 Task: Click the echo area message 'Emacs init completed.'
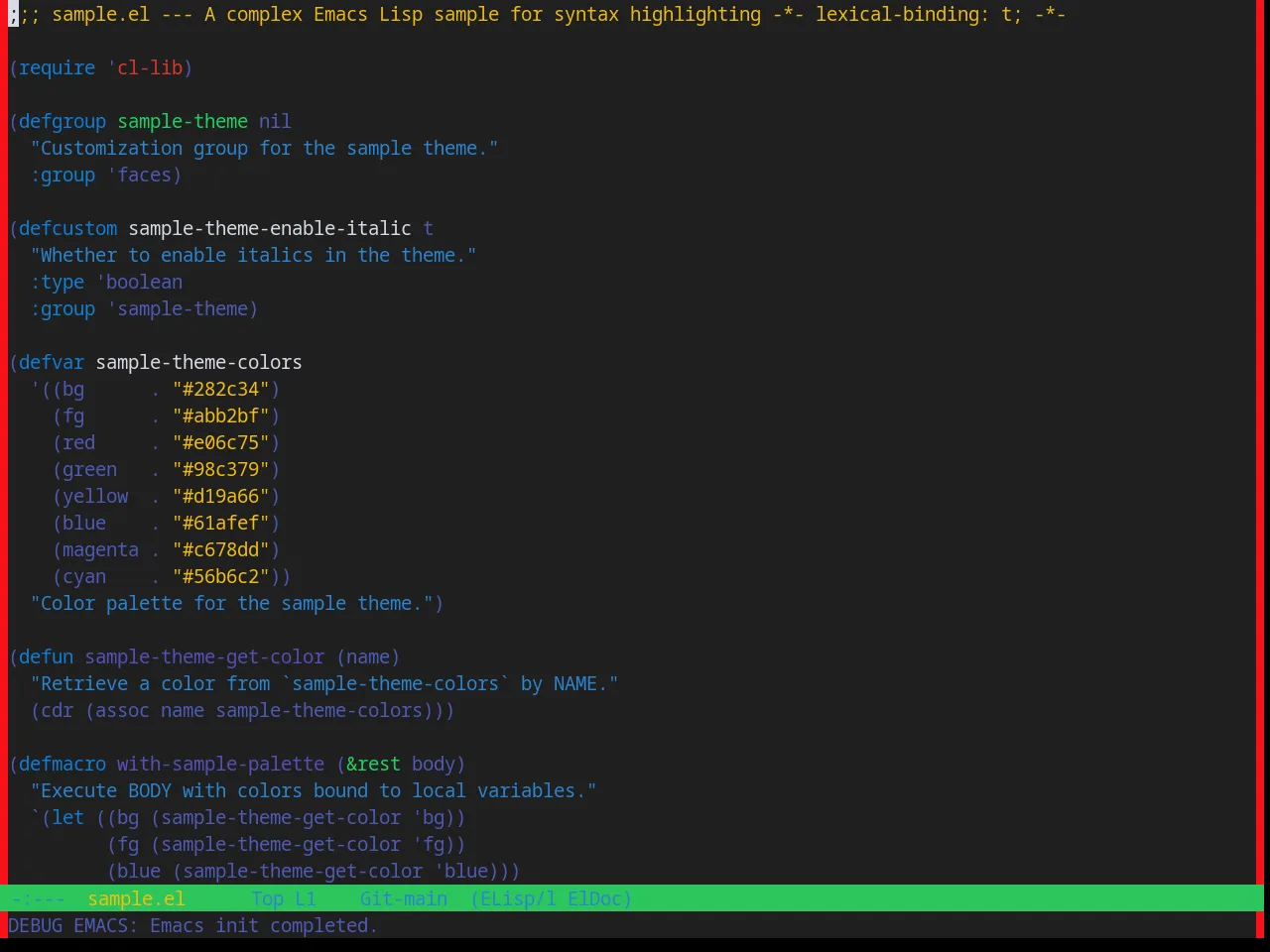click(x=264, y=925)
